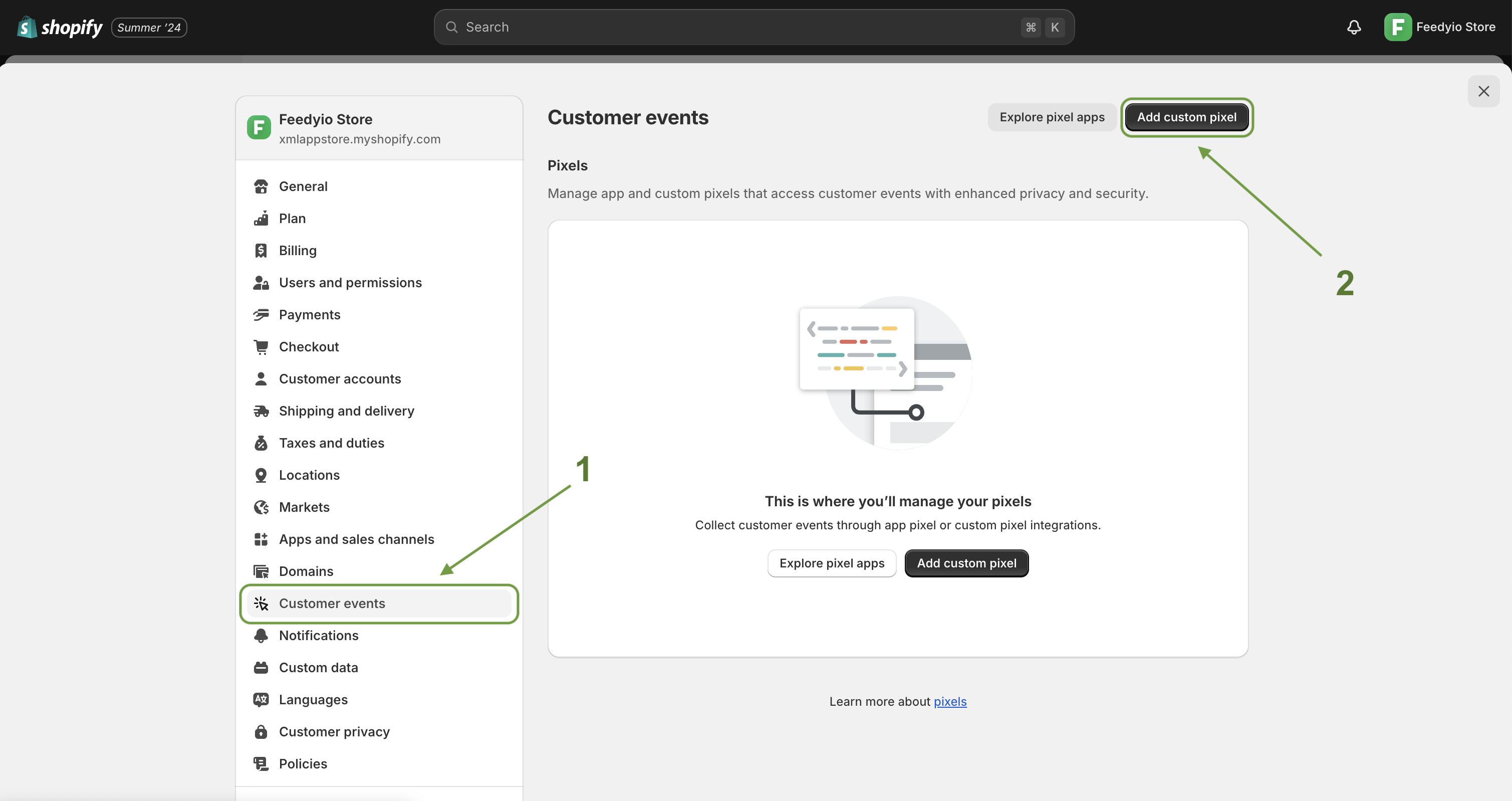The height and width of the screenshot is (801, 1512).
Task: Open Billing settings
Action: tap(379, 251)
